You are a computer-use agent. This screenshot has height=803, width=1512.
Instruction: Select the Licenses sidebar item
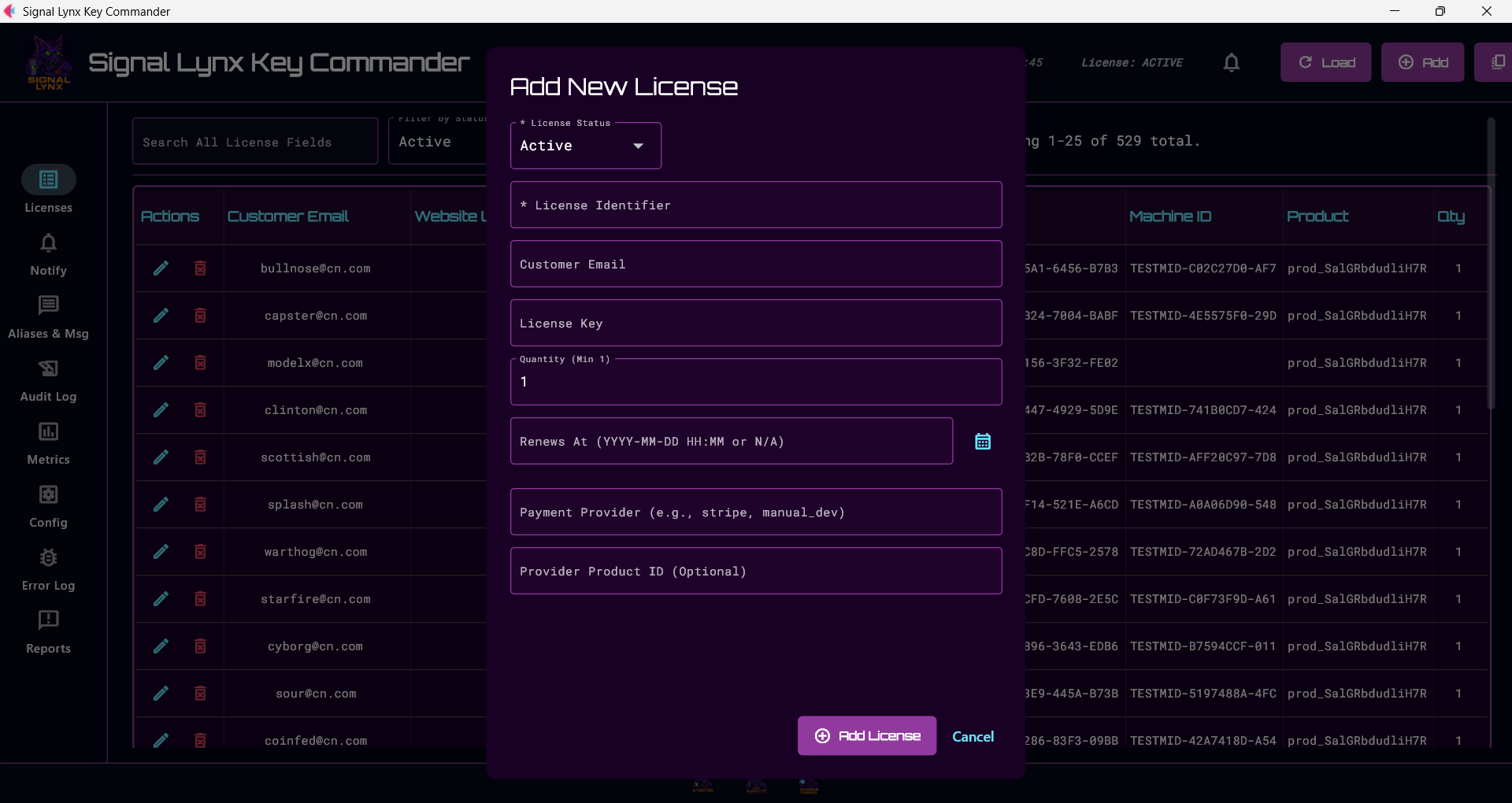[x=48, y=188]
